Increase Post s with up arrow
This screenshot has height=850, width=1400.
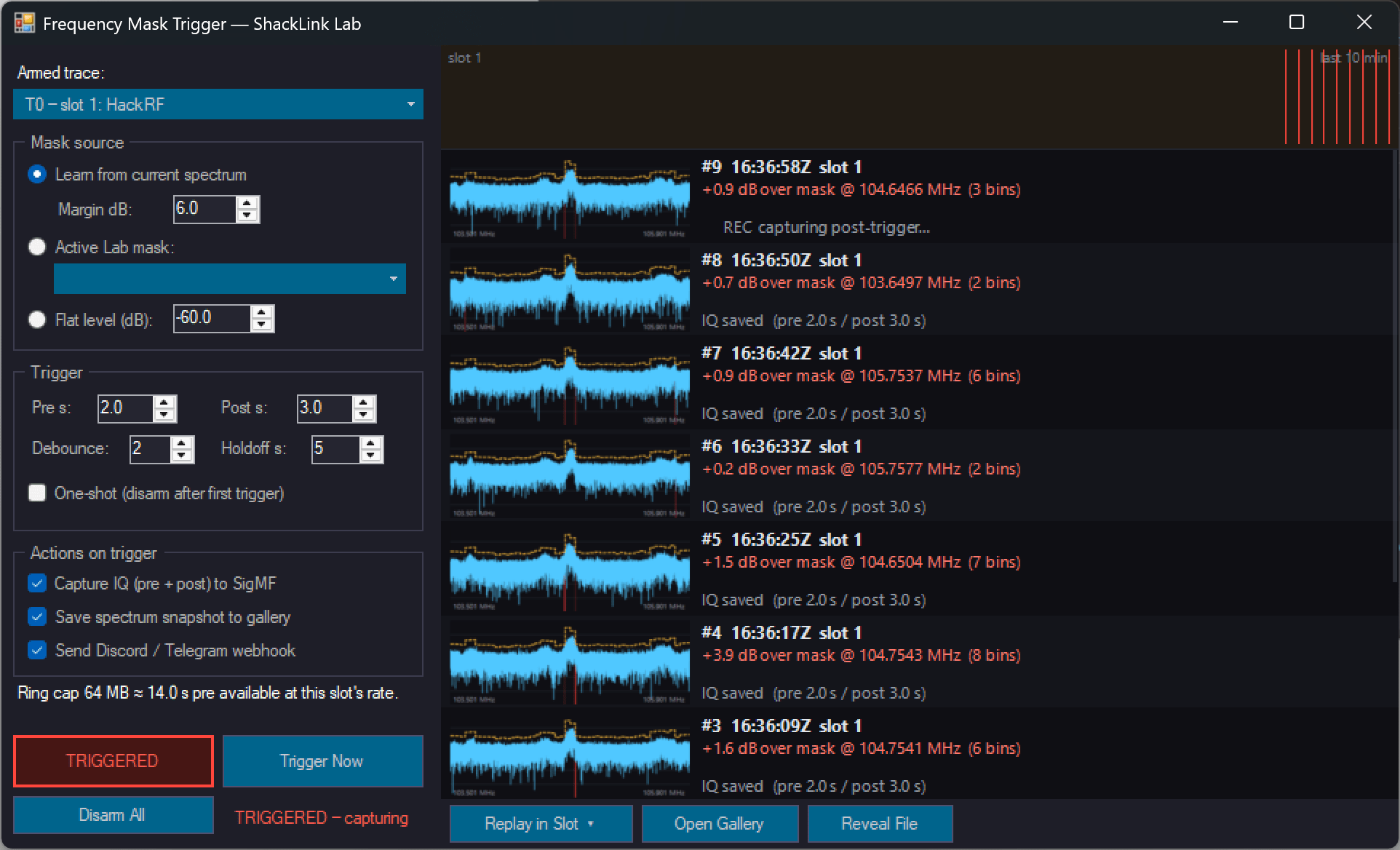tap(364, 402)
